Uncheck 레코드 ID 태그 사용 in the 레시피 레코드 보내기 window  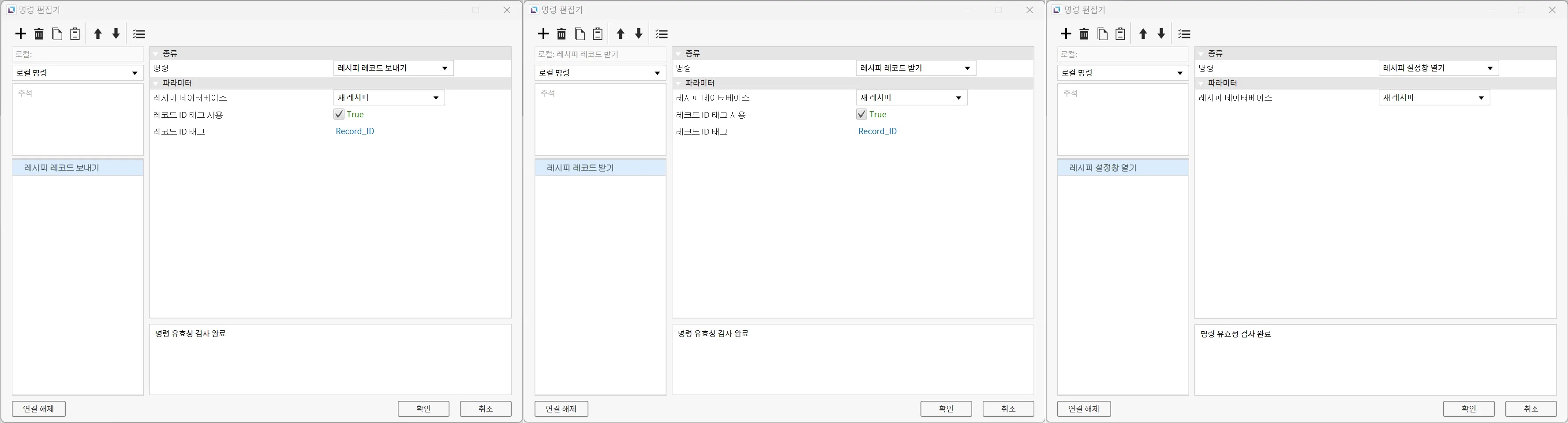339,114
